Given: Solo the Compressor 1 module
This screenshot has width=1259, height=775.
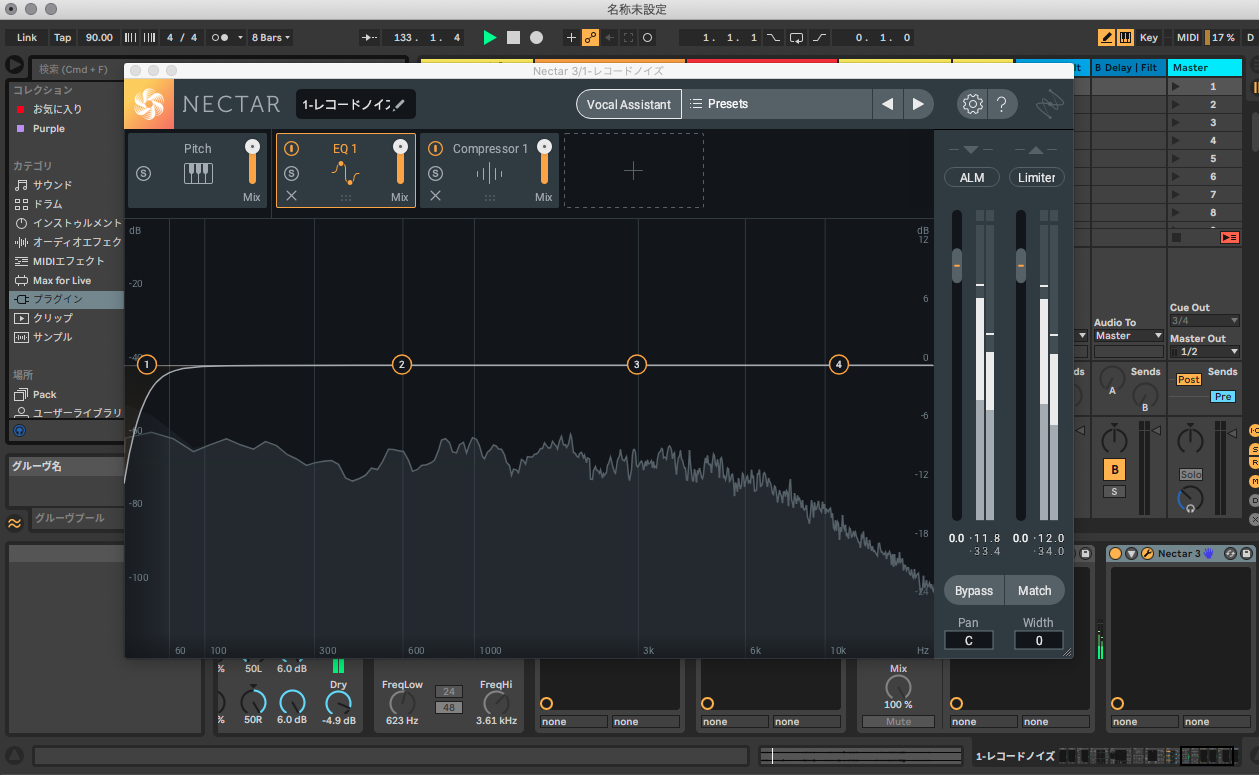Looking at the screenshot, I should point(435,173).
